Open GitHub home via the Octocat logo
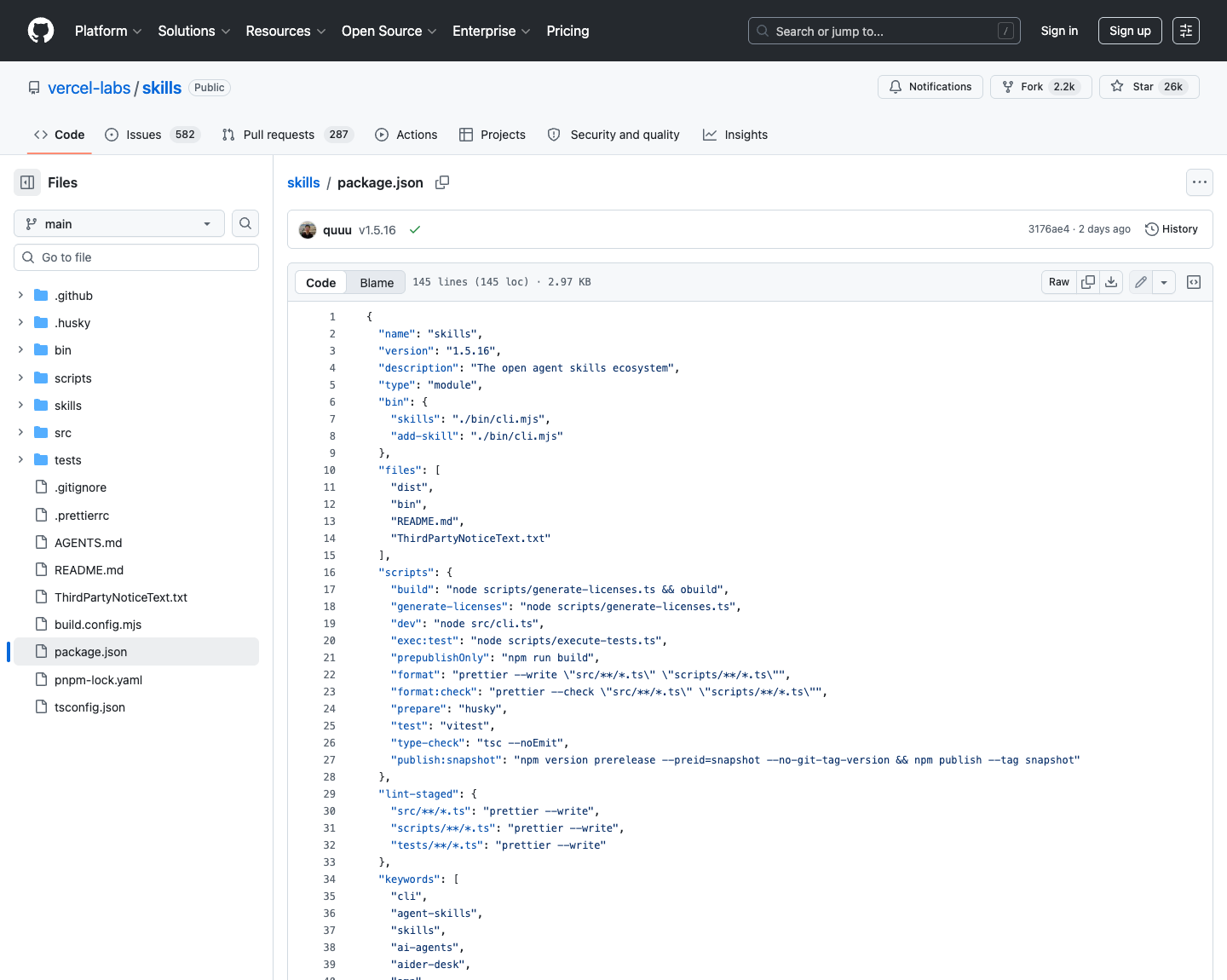 41,31
